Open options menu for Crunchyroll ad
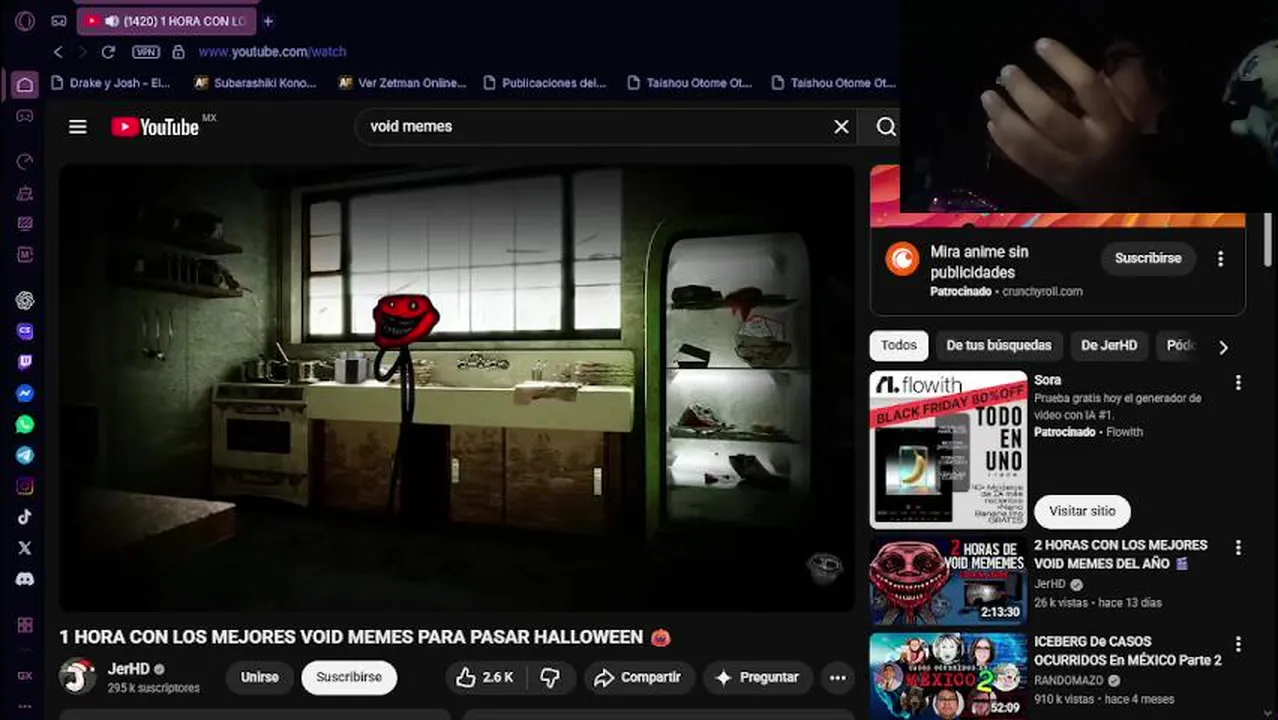This screenshot has height=720, width=1278. coord(1220,259)
